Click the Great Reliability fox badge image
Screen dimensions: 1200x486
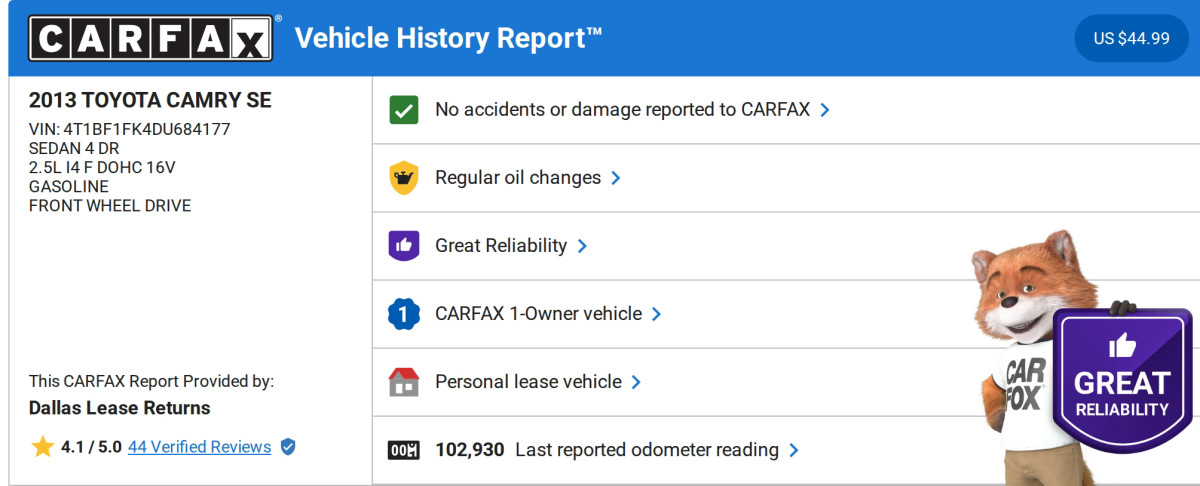(x=1121, y=379)
